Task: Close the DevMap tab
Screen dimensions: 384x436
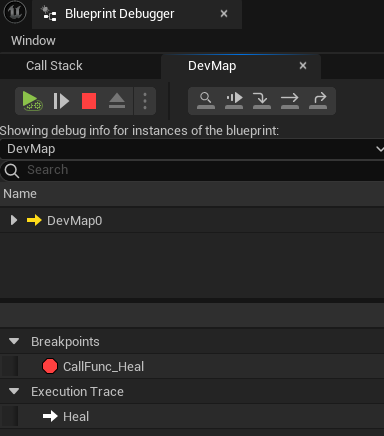Action: tap(303, 66)
